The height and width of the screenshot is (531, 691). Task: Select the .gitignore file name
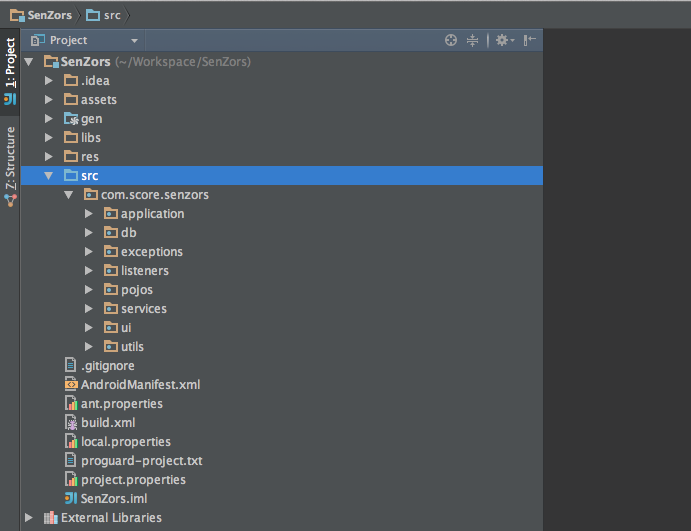click(x=108, y=366)
